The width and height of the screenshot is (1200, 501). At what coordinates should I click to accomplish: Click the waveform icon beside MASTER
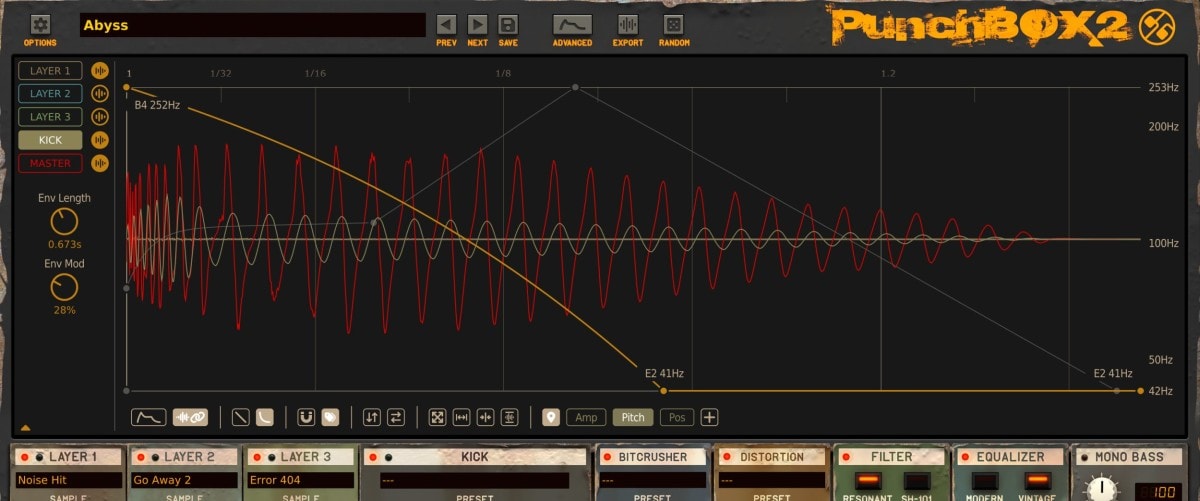99,163
